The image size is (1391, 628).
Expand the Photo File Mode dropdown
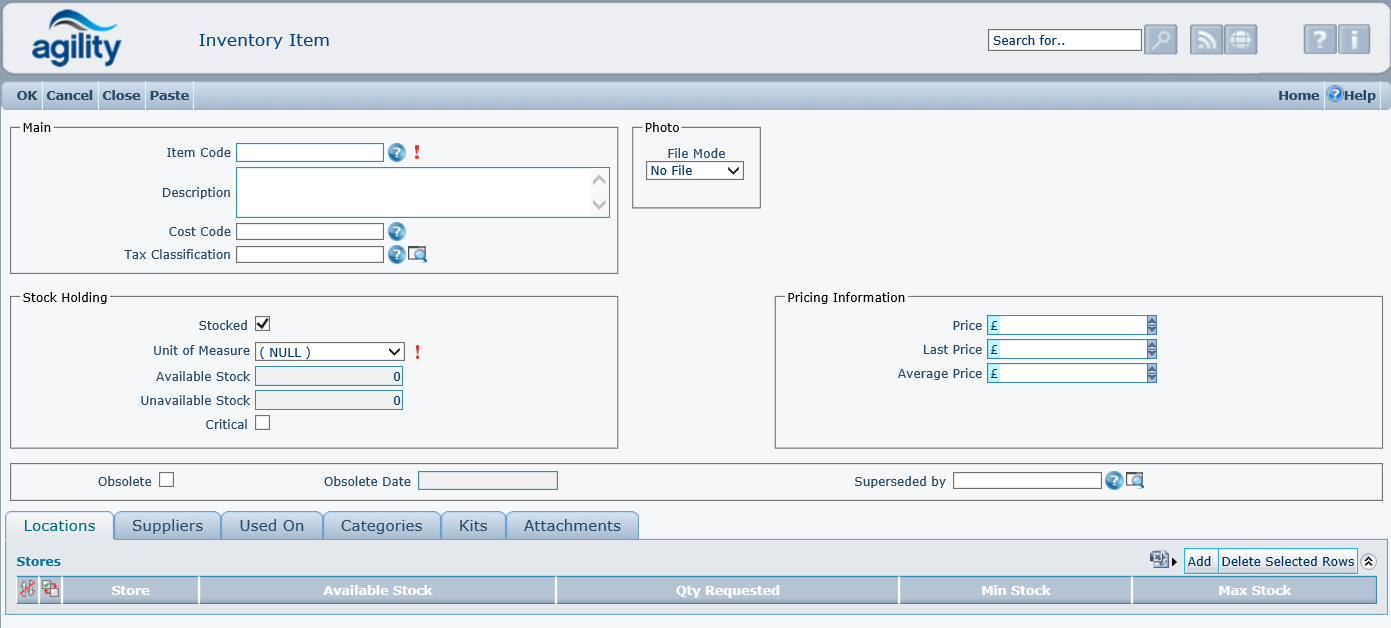[x=695, y=171]
